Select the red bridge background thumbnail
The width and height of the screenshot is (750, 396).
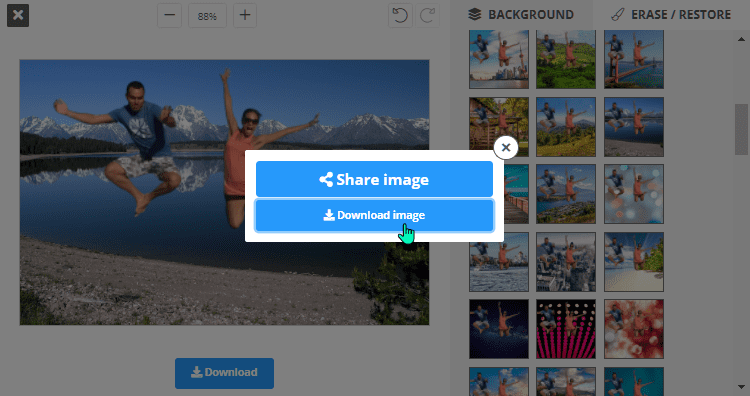[634, 59]
